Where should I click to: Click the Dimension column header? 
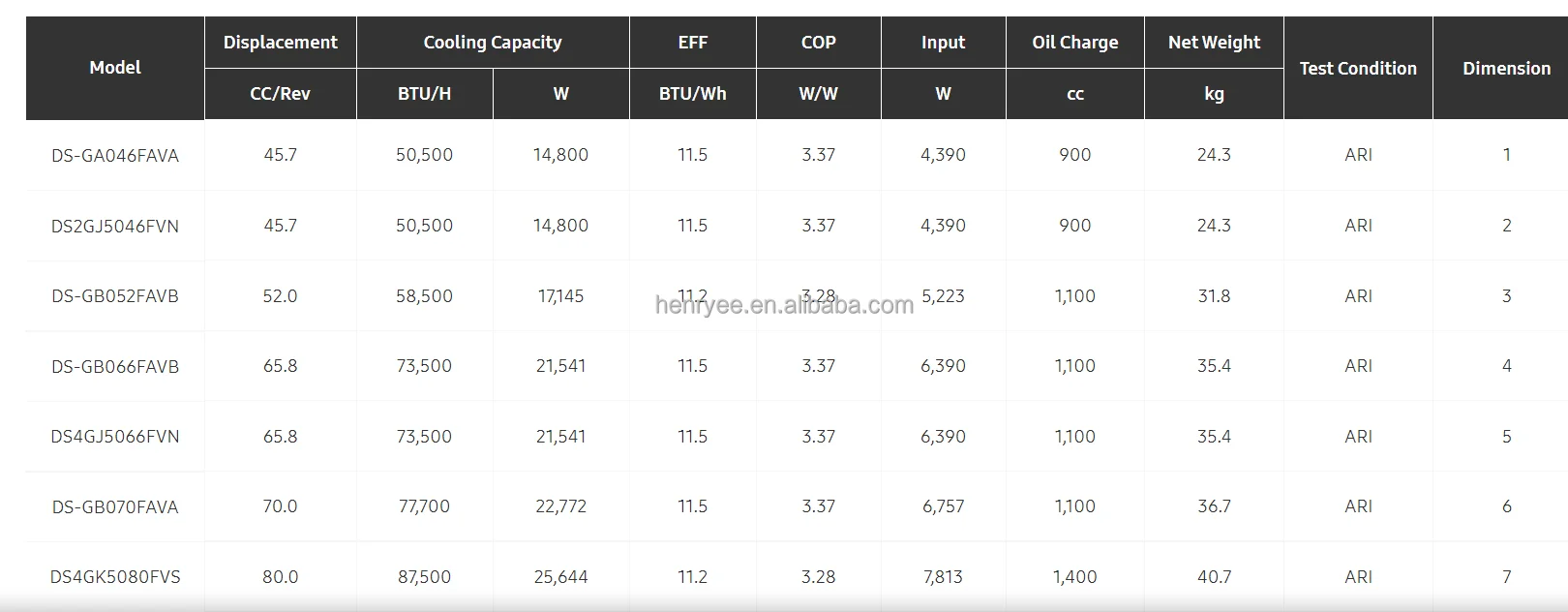[x=1506, y=68]
